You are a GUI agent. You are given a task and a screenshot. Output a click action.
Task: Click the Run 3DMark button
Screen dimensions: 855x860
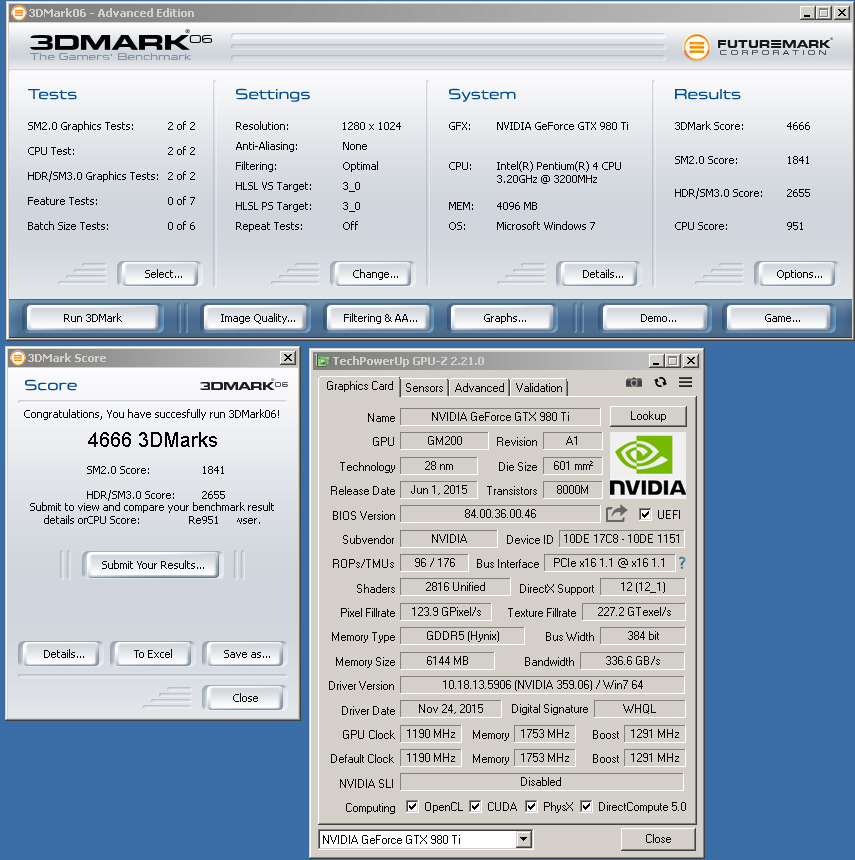[92, 318]
